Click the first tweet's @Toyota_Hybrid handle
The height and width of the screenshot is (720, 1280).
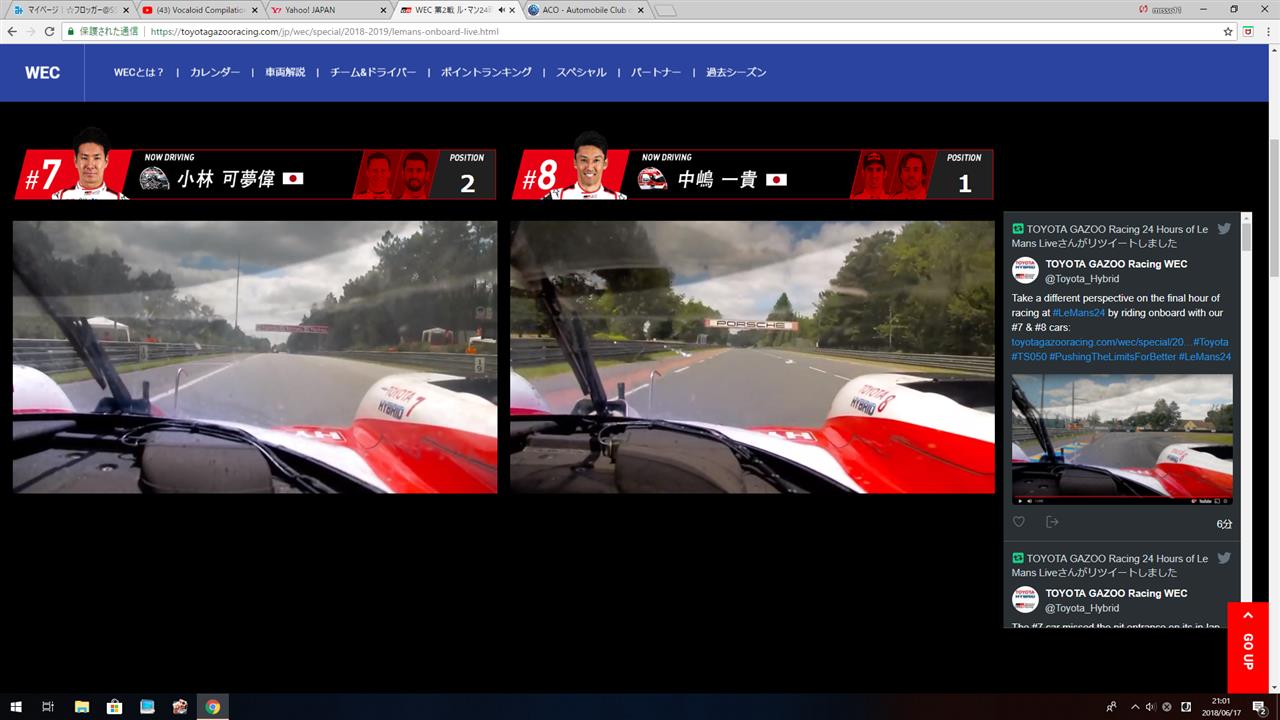[x=1082, y=279]
